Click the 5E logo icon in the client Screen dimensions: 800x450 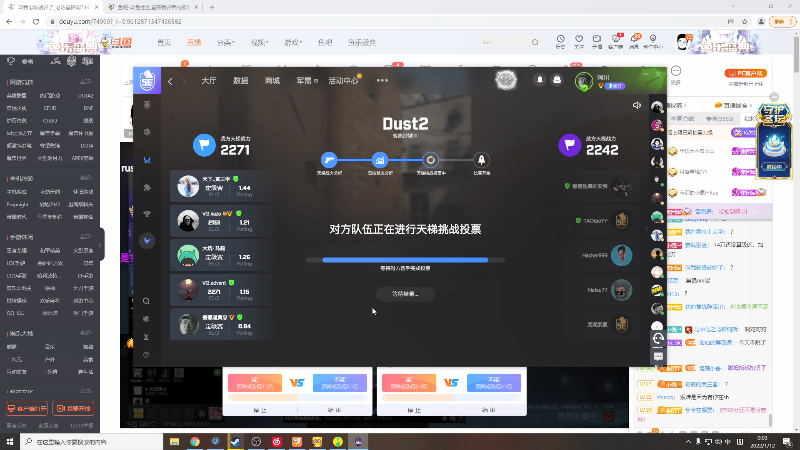click(147, 81)
